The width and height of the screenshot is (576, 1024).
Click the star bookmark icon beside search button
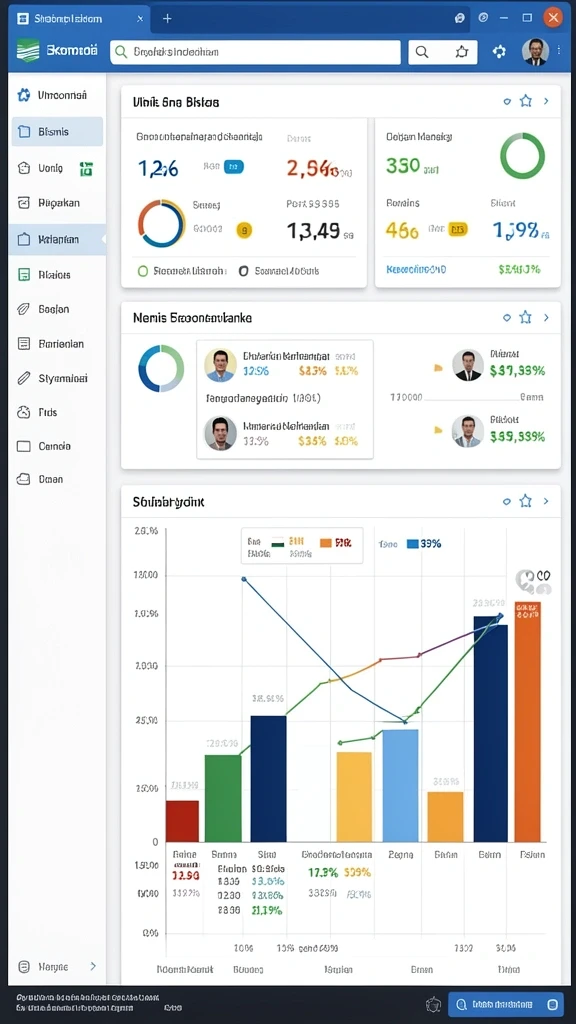click(462, 52)
